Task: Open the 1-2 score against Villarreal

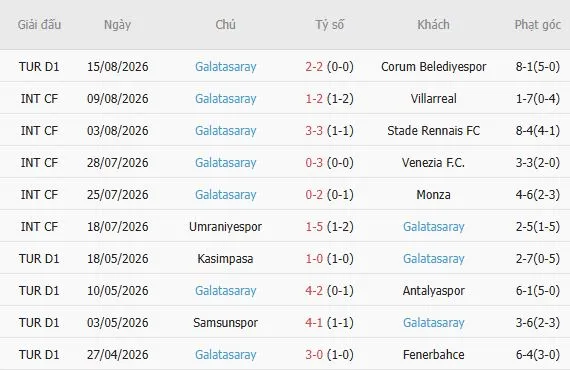Action: (x=314, y=99)
